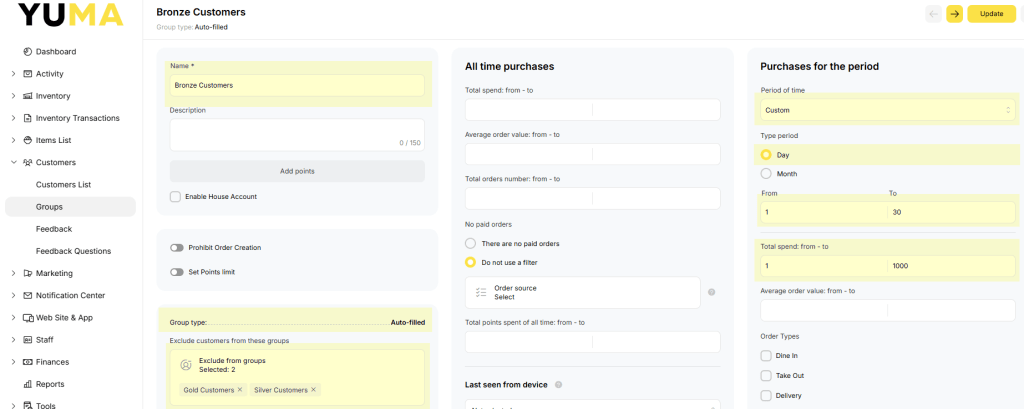Click the Update button
The height and width of the screenshot is (409, 1024).
[991, 14]
